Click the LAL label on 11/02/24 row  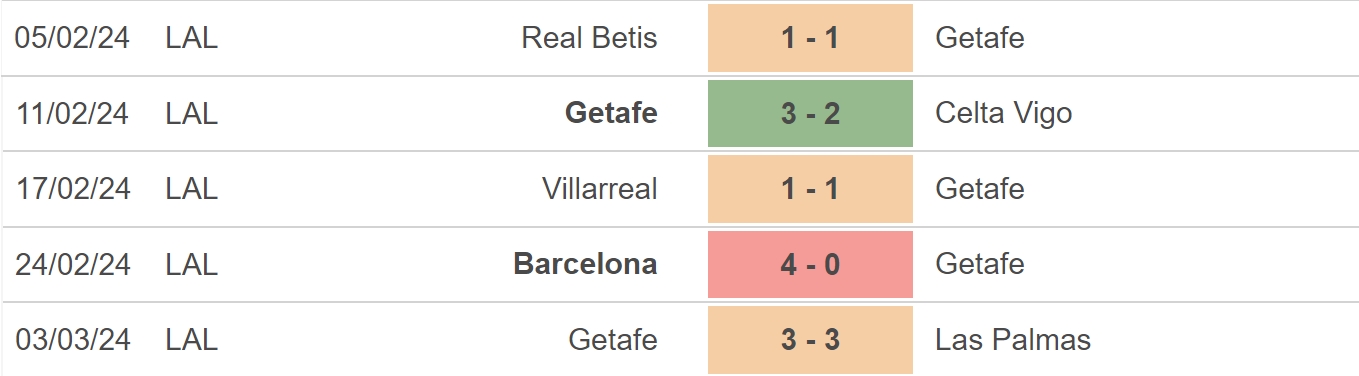191,113
